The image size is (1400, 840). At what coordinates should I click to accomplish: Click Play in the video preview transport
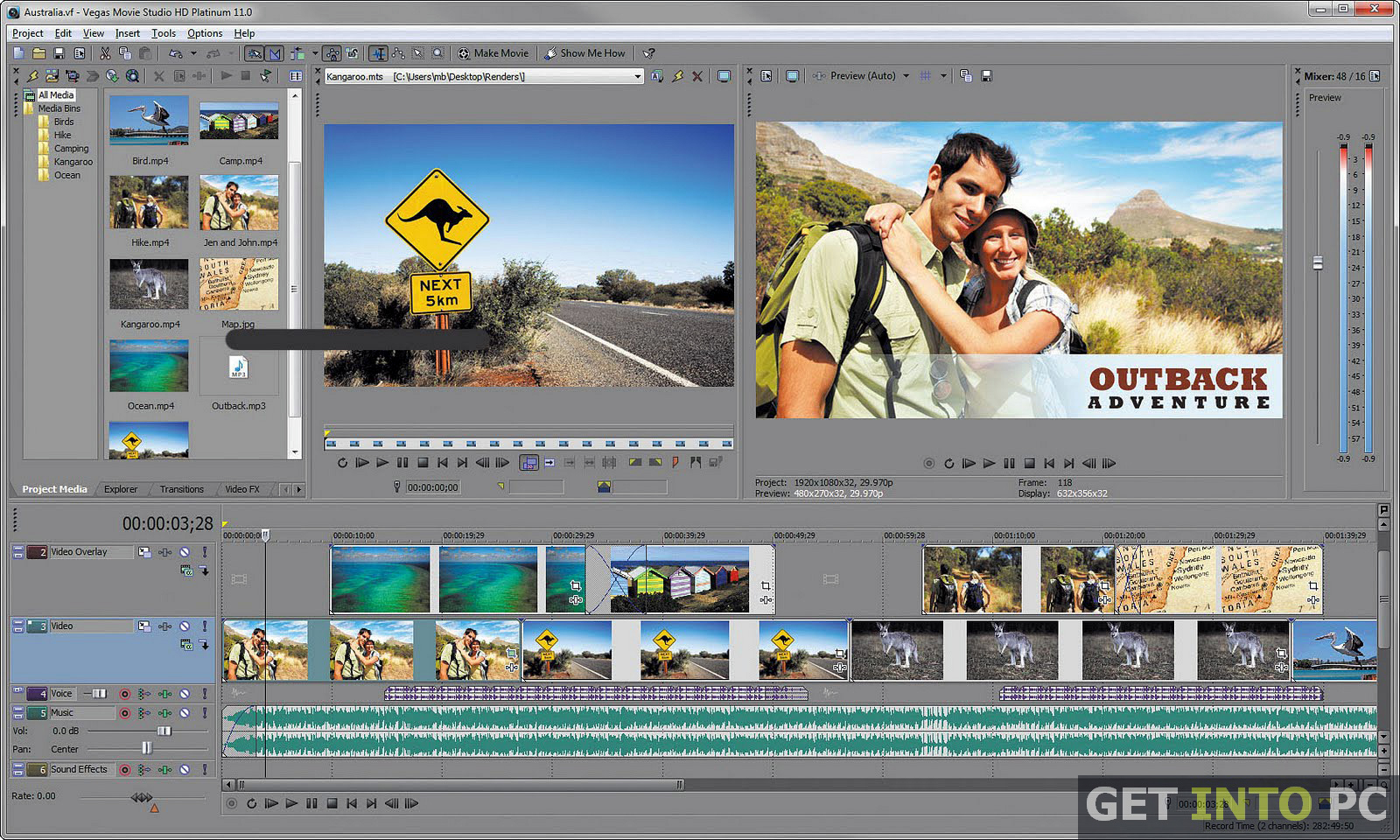989,464
